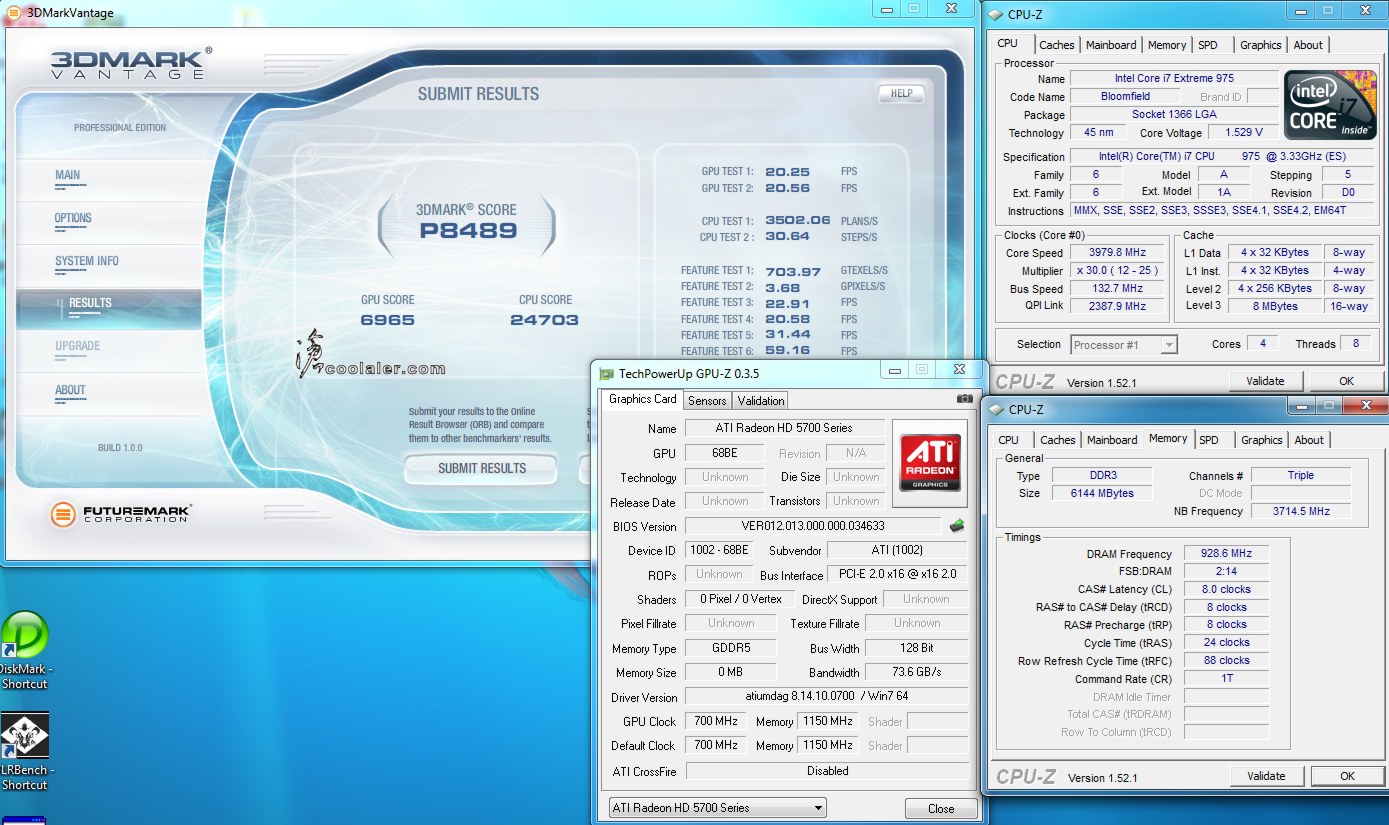Viewport: 1389px width, 825px height.
Task: Select the Graphics Card tab in GPU-Z
Action: coord(642,399)
